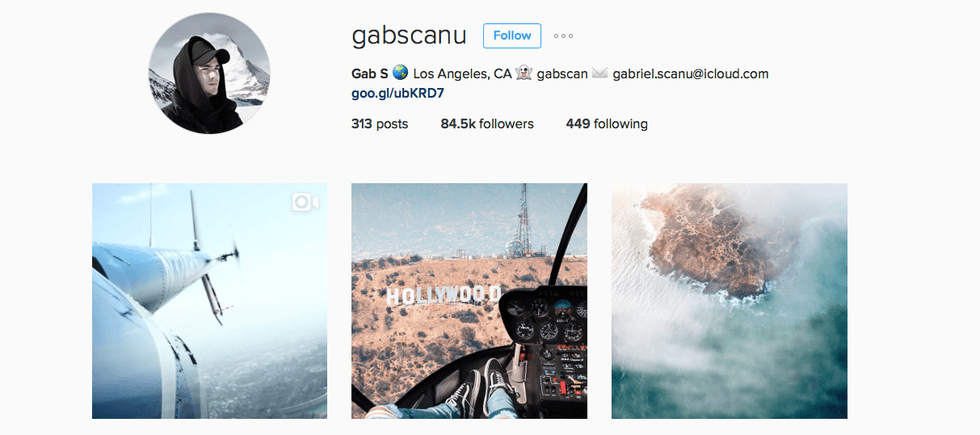Click the gabriel.scanu@icloud.com email text
Image resolution: width=980 pixels, height=435 pixels.
tap(690, 74)
